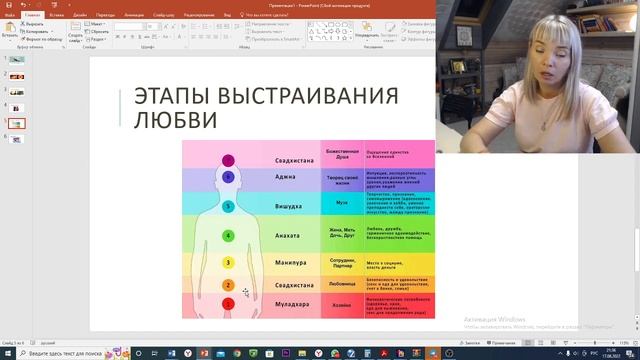Switch to Normal view in status bar
This screenshot has width=640, height=360.
(x=528, y=343)
